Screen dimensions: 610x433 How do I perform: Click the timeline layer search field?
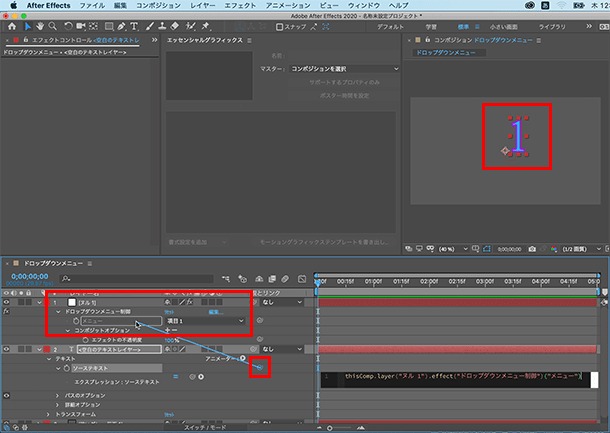point(137,279)
